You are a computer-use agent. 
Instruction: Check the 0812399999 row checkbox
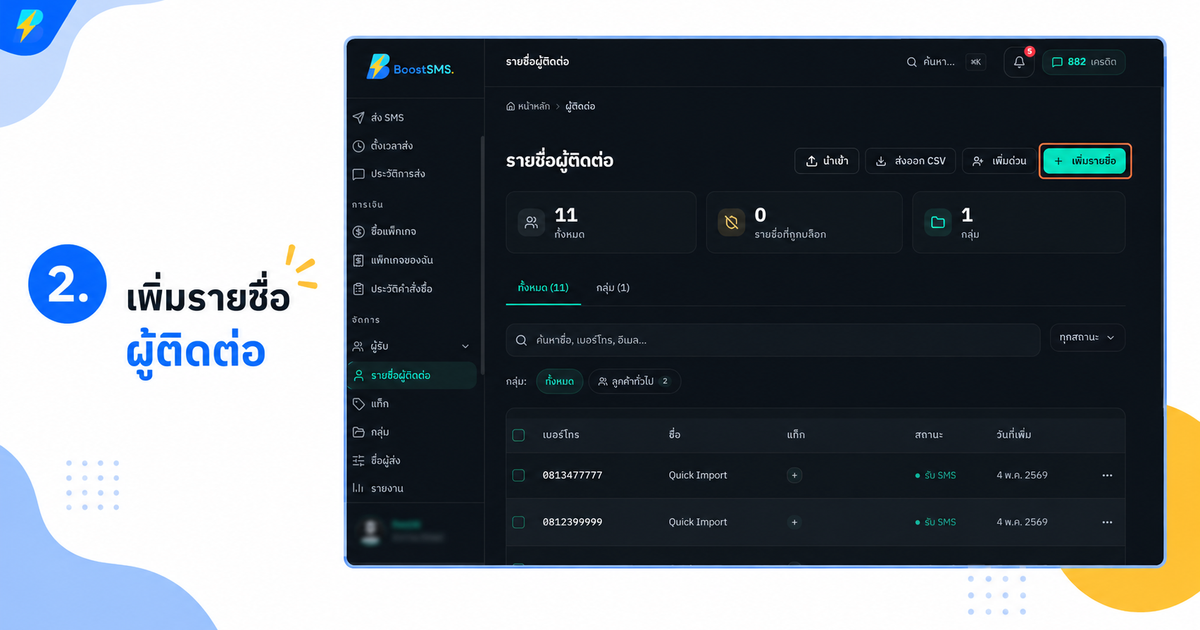[518, 522]
